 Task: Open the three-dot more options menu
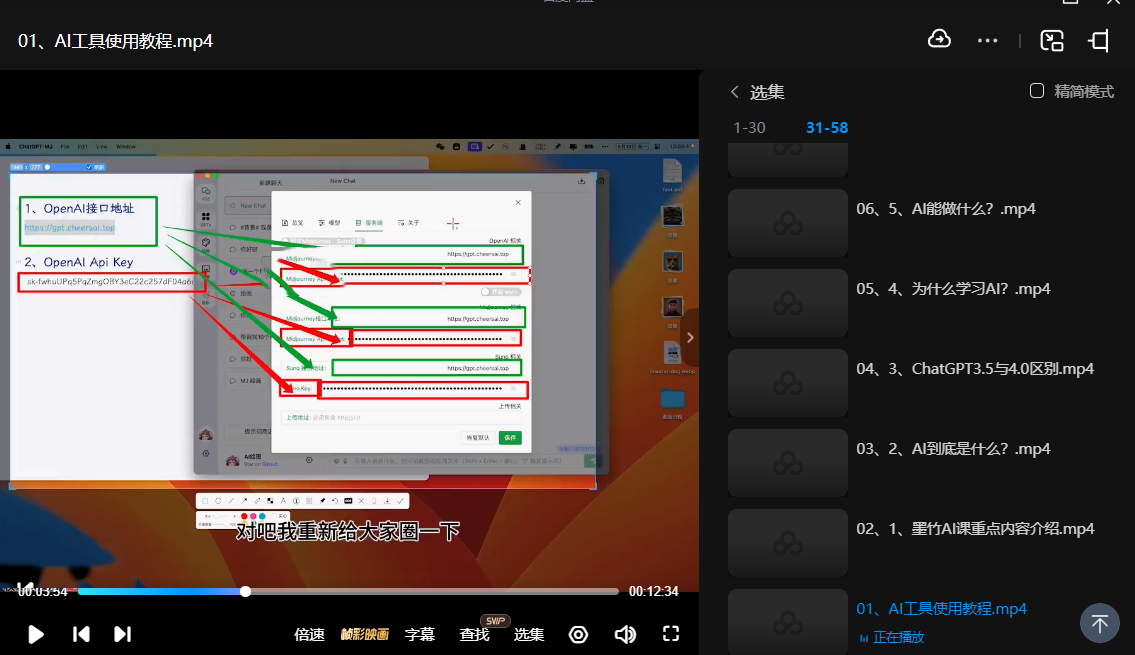click(988, 41)
